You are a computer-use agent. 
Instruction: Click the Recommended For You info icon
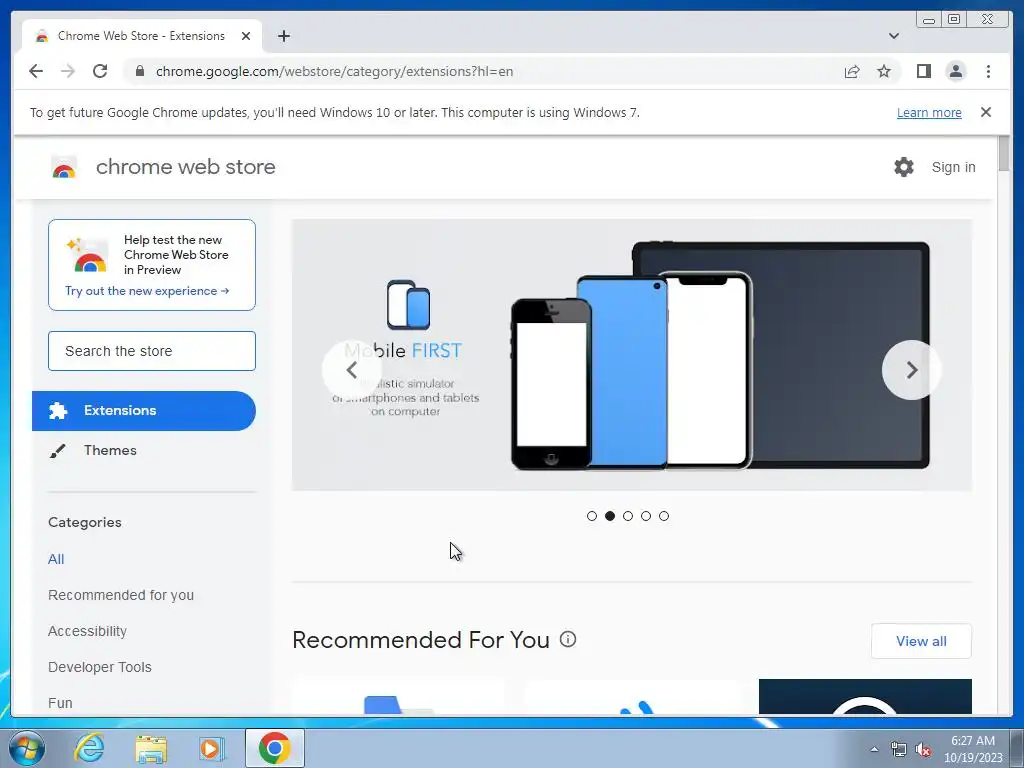coord(568,639)
